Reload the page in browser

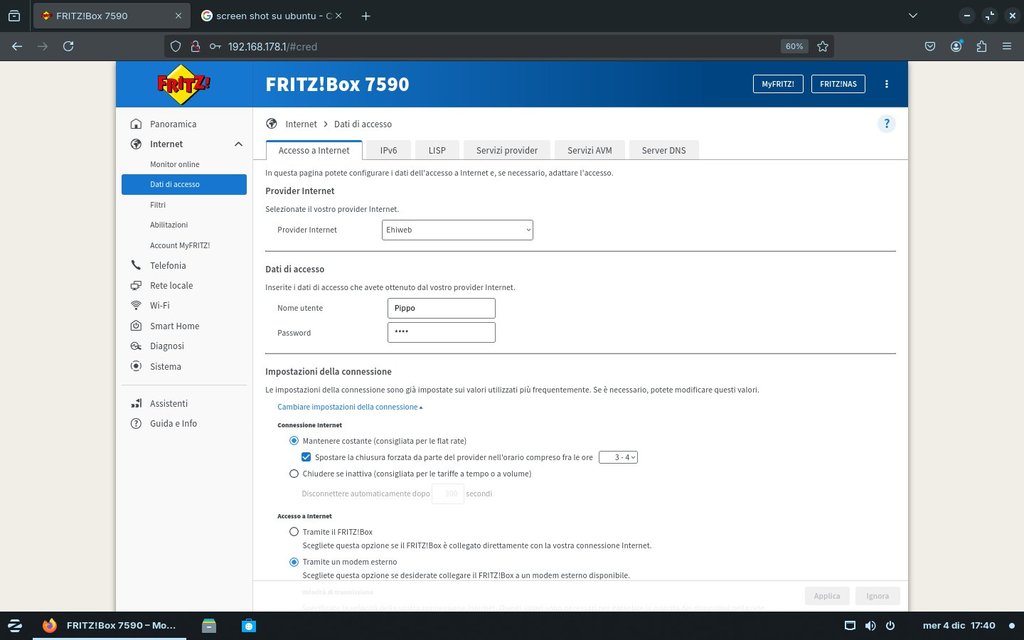tap(68, 46)
